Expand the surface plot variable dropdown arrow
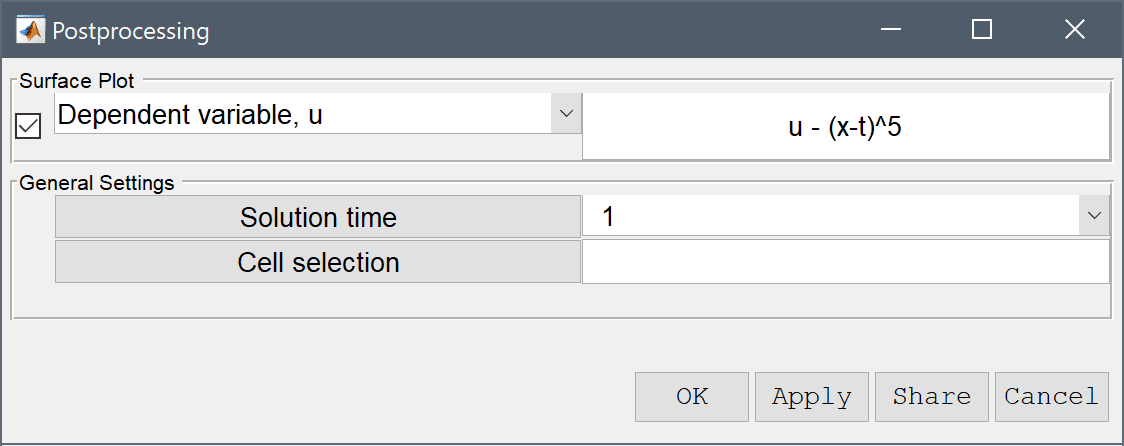1124x446 pixels. (566, 113)
